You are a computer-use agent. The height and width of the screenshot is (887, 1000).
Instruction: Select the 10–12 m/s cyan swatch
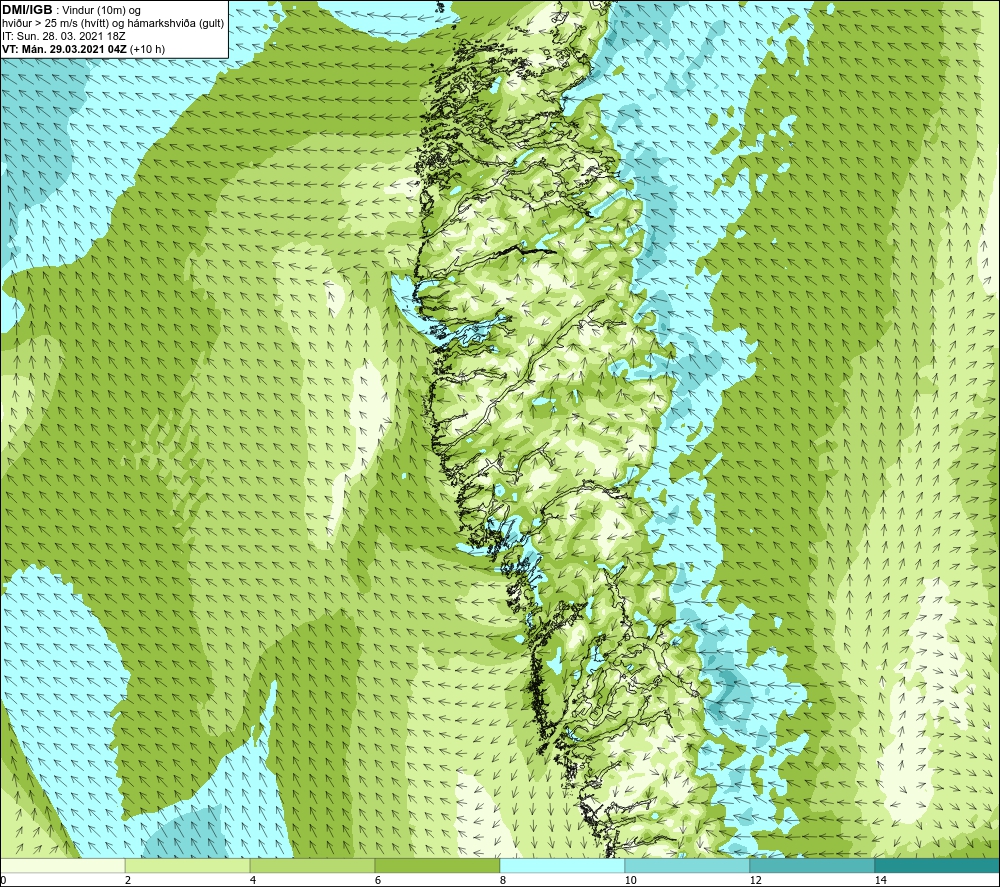click(x=688, y=865)
